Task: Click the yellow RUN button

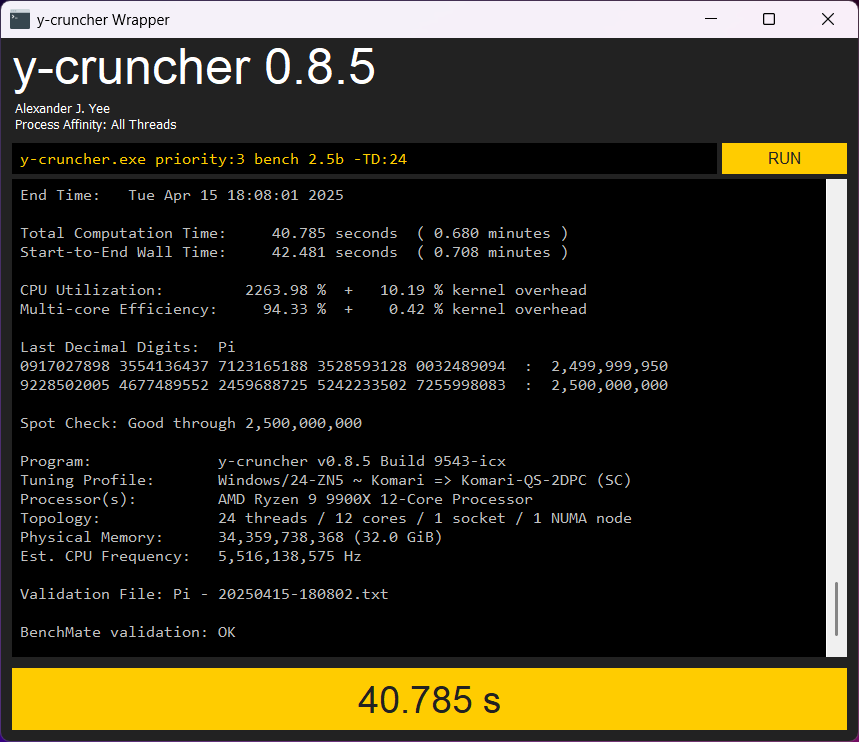Action: pos(784,158)
